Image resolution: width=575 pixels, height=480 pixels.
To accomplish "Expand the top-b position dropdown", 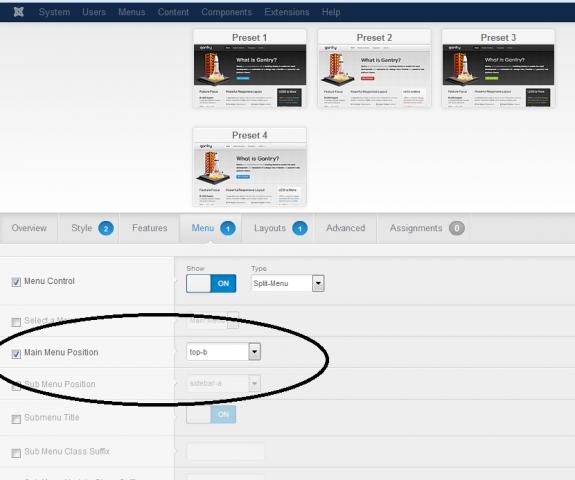I will click(x=223, y=352).
